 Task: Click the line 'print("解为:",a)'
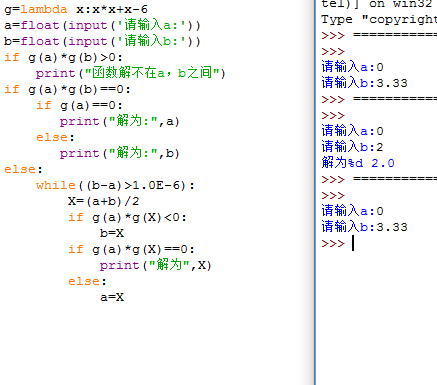pyautogui.click(x=120, y=121)
